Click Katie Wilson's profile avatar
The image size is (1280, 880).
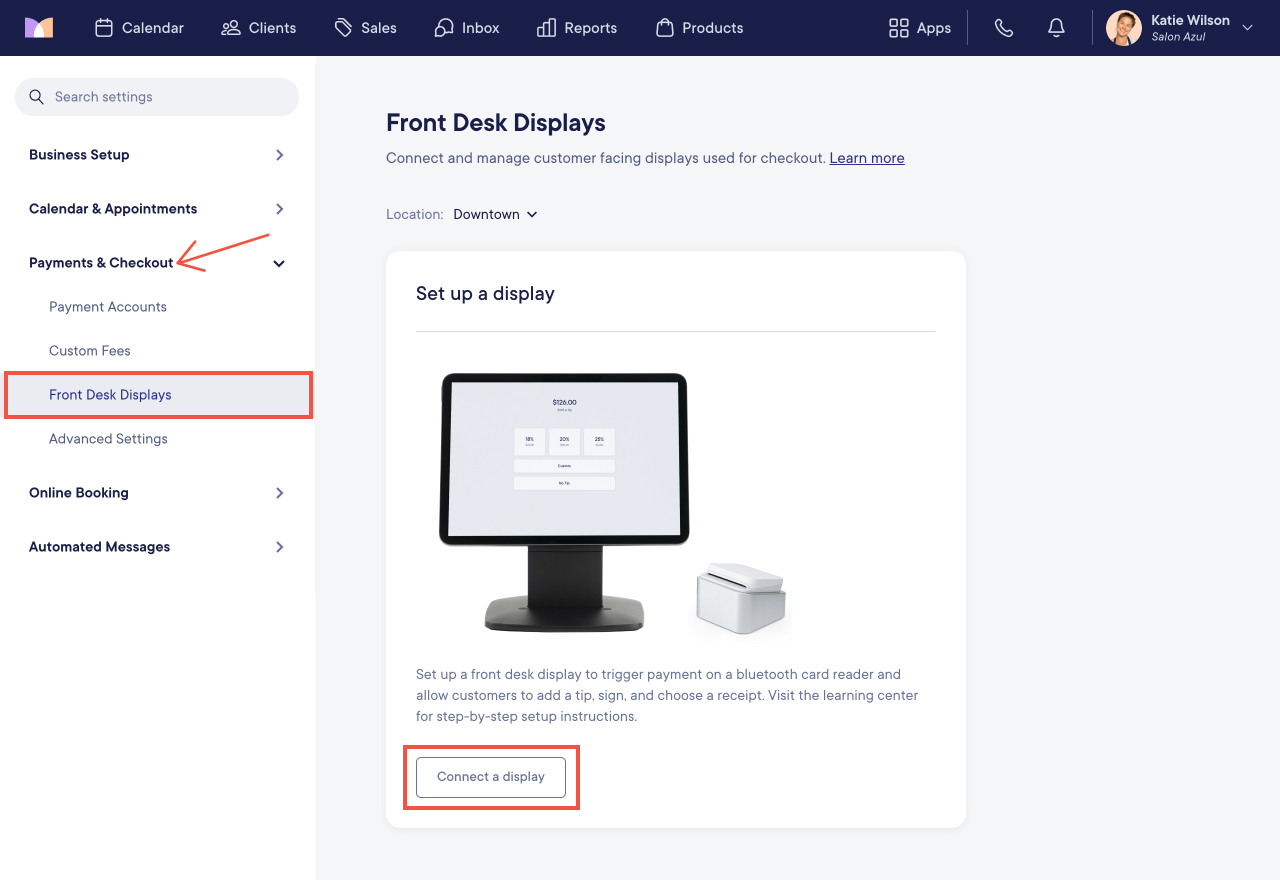1124,28
